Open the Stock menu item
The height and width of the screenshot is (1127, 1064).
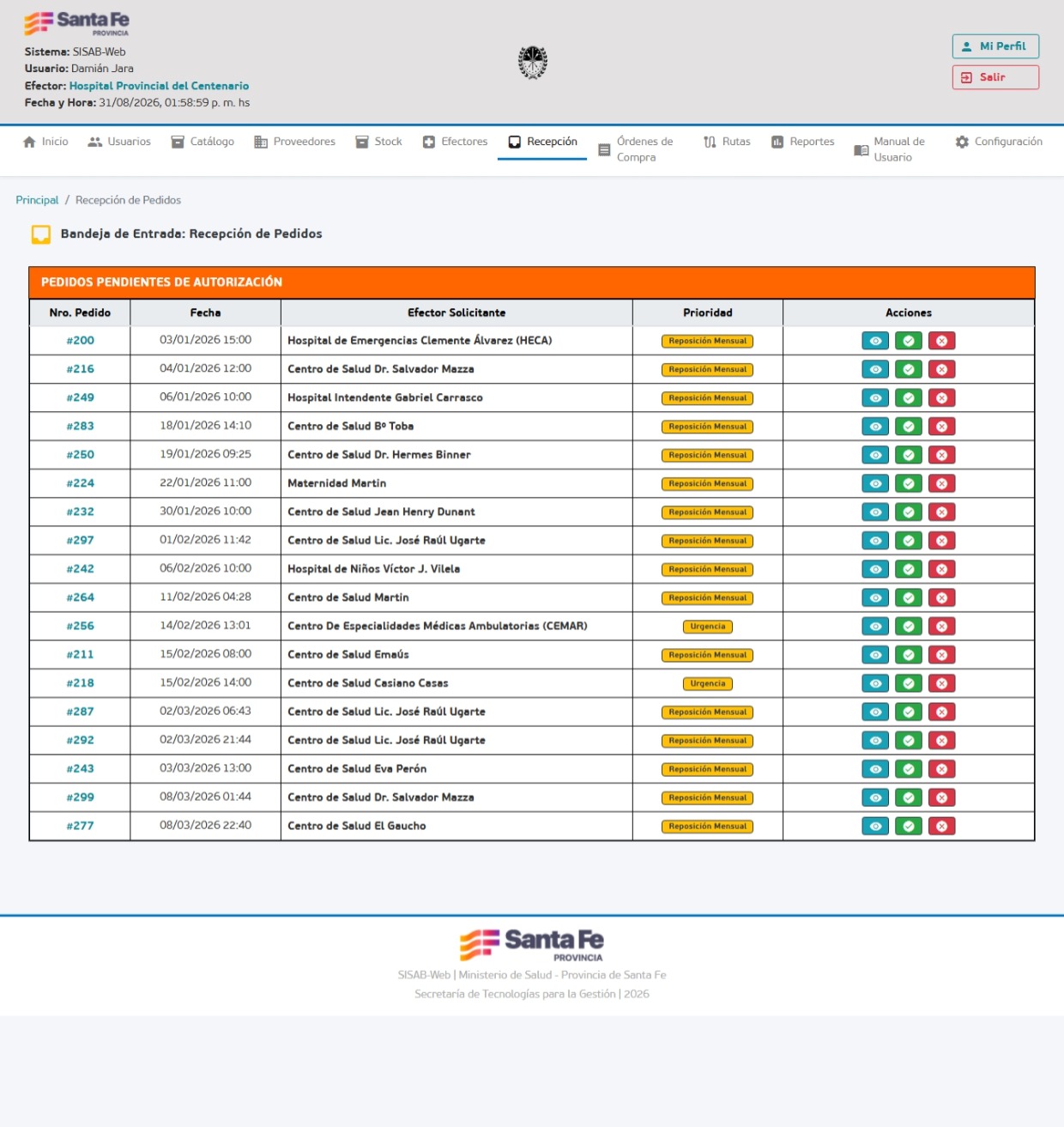click(378, 142)
